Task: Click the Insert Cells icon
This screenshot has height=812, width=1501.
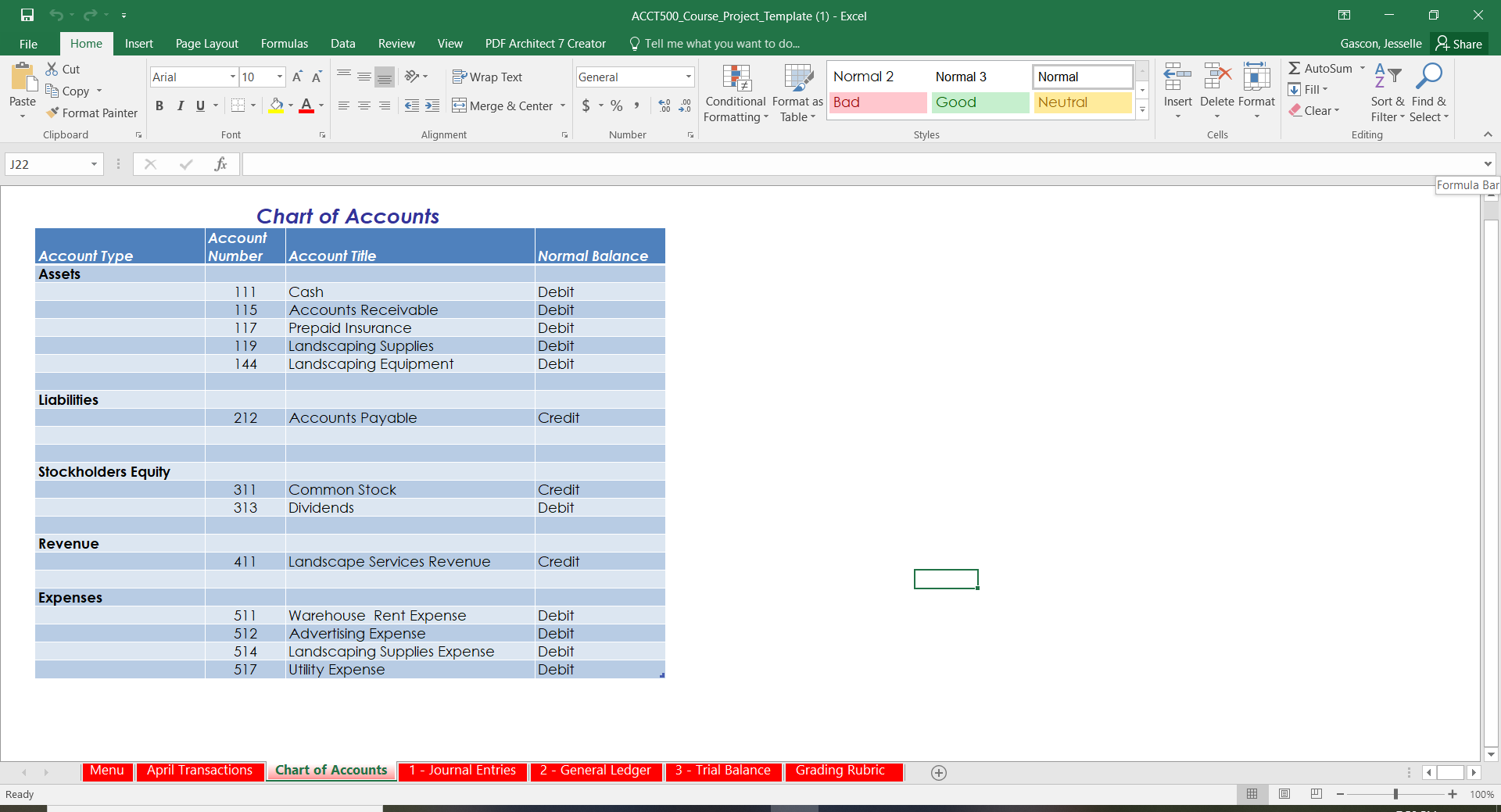Action: 1177,78
